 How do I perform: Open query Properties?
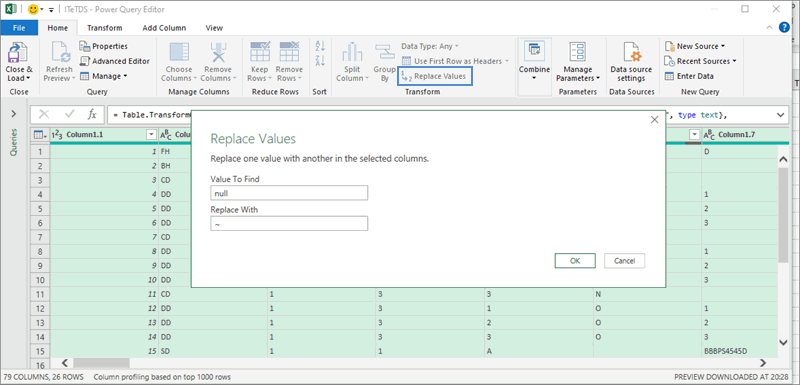104,46
